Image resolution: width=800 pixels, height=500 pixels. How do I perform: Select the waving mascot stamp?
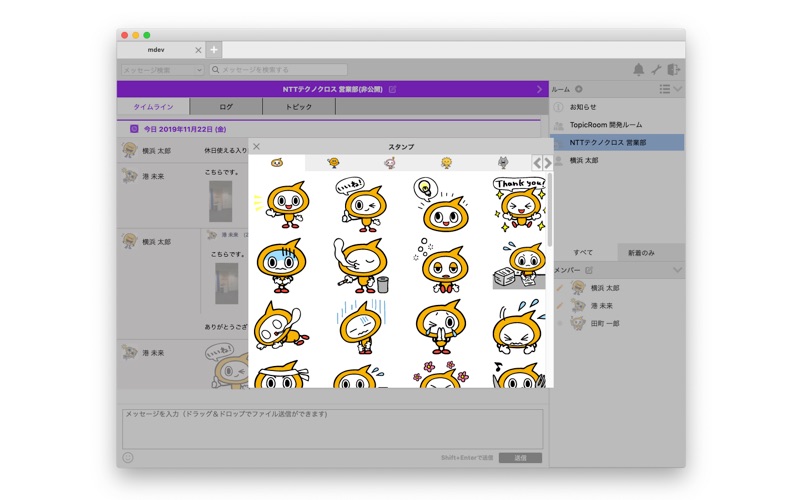tap(282, 205)
